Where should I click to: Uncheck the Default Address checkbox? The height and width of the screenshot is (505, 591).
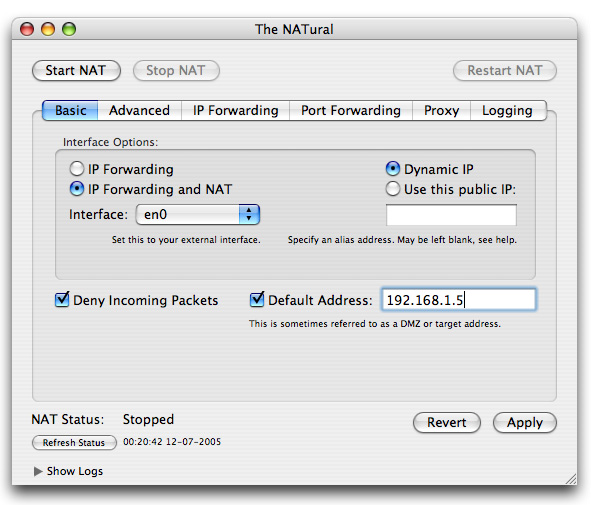pos(257,300)
